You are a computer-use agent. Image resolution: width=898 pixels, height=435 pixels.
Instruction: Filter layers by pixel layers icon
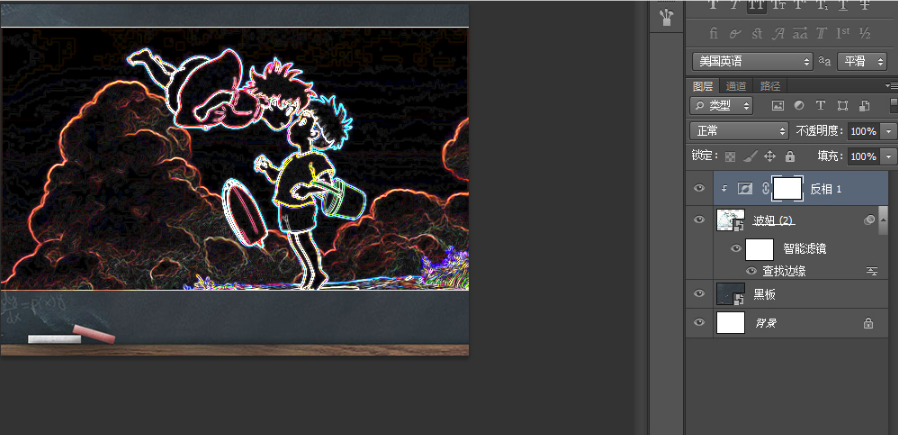778,106
